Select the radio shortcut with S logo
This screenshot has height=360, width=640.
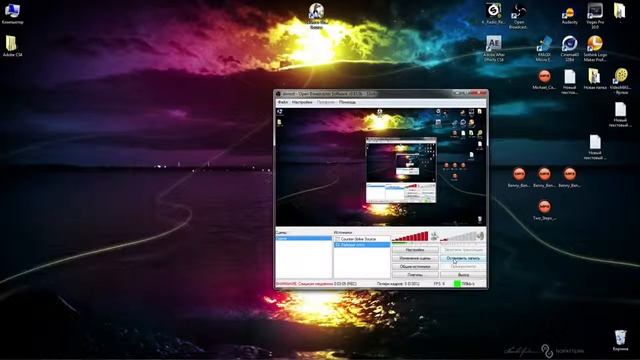click(x=493, y=14)
